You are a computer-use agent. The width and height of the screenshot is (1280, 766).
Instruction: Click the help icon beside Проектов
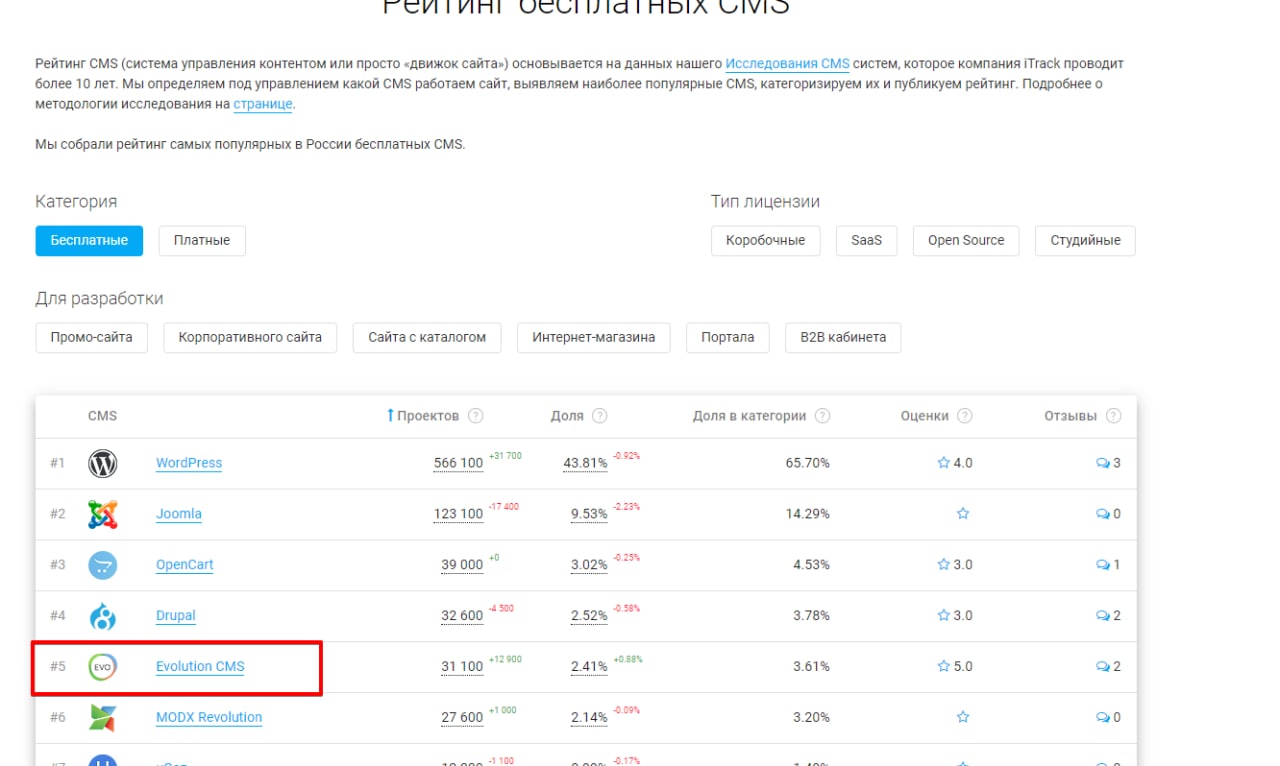pyautogui.click(x=476, y=416)
